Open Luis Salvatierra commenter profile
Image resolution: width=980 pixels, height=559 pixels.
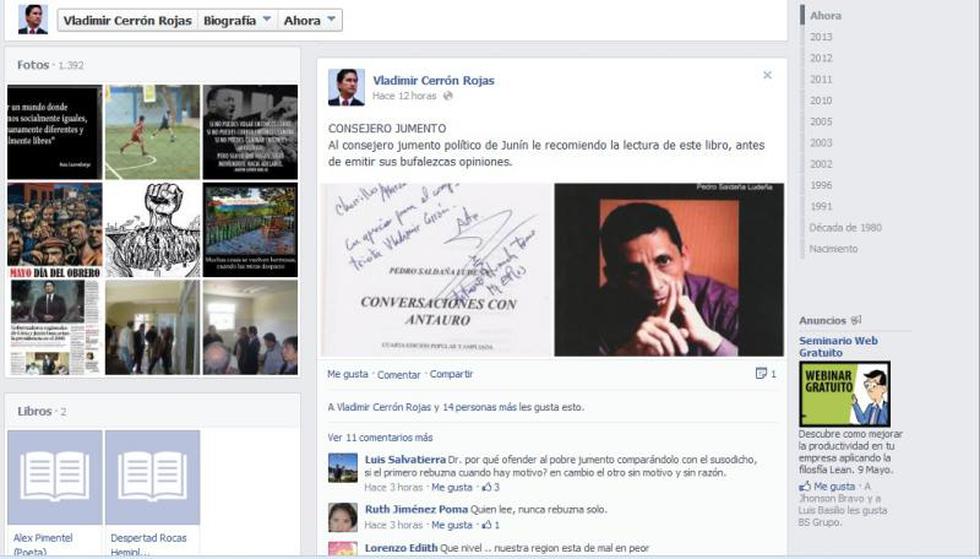click(405, 460)
